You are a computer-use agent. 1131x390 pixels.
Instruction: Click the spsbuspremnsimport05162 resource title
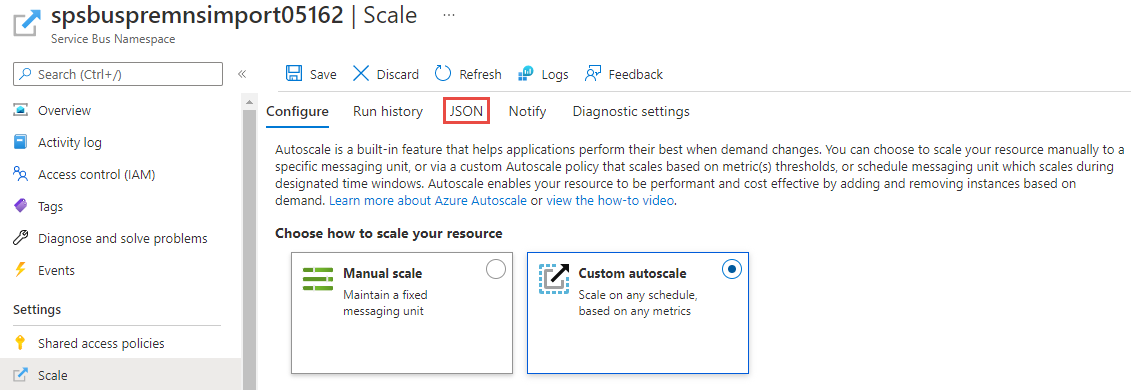[197, 16]
